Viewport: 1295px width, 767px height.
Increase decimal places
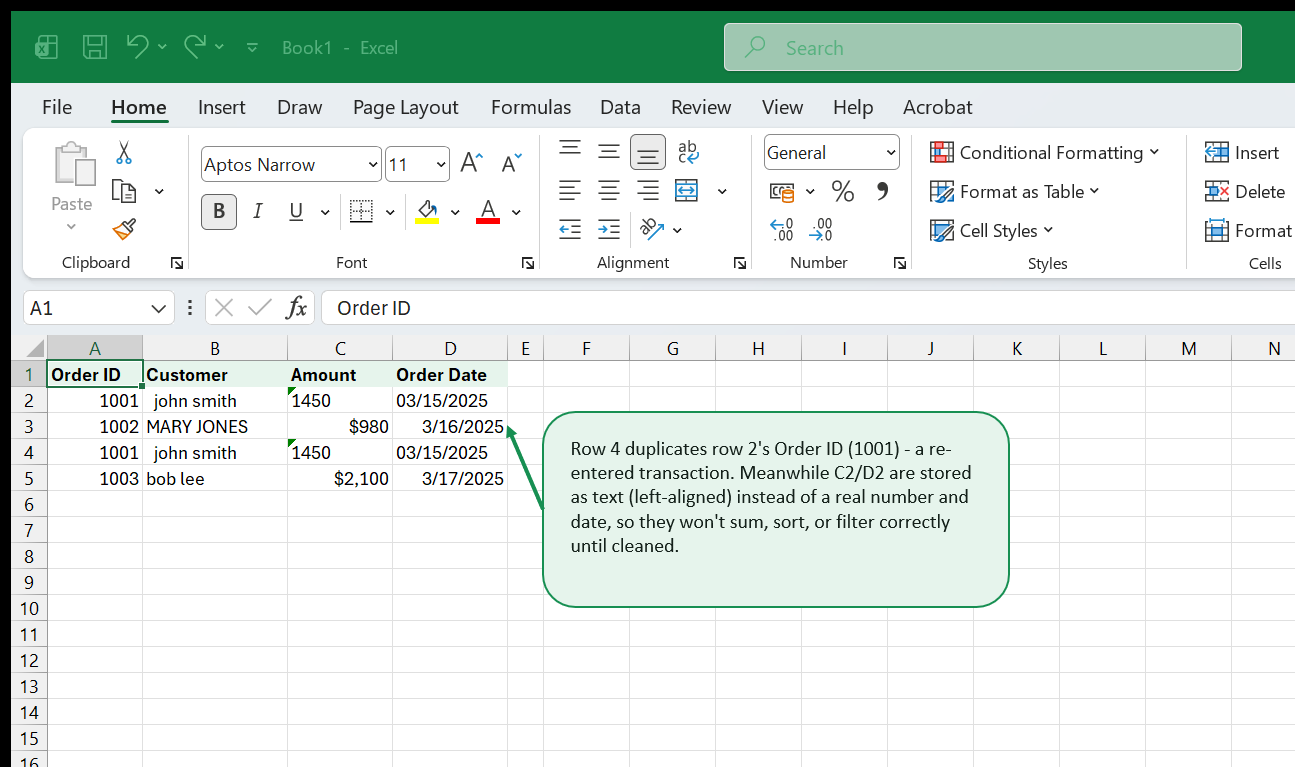tap(782, 230)
